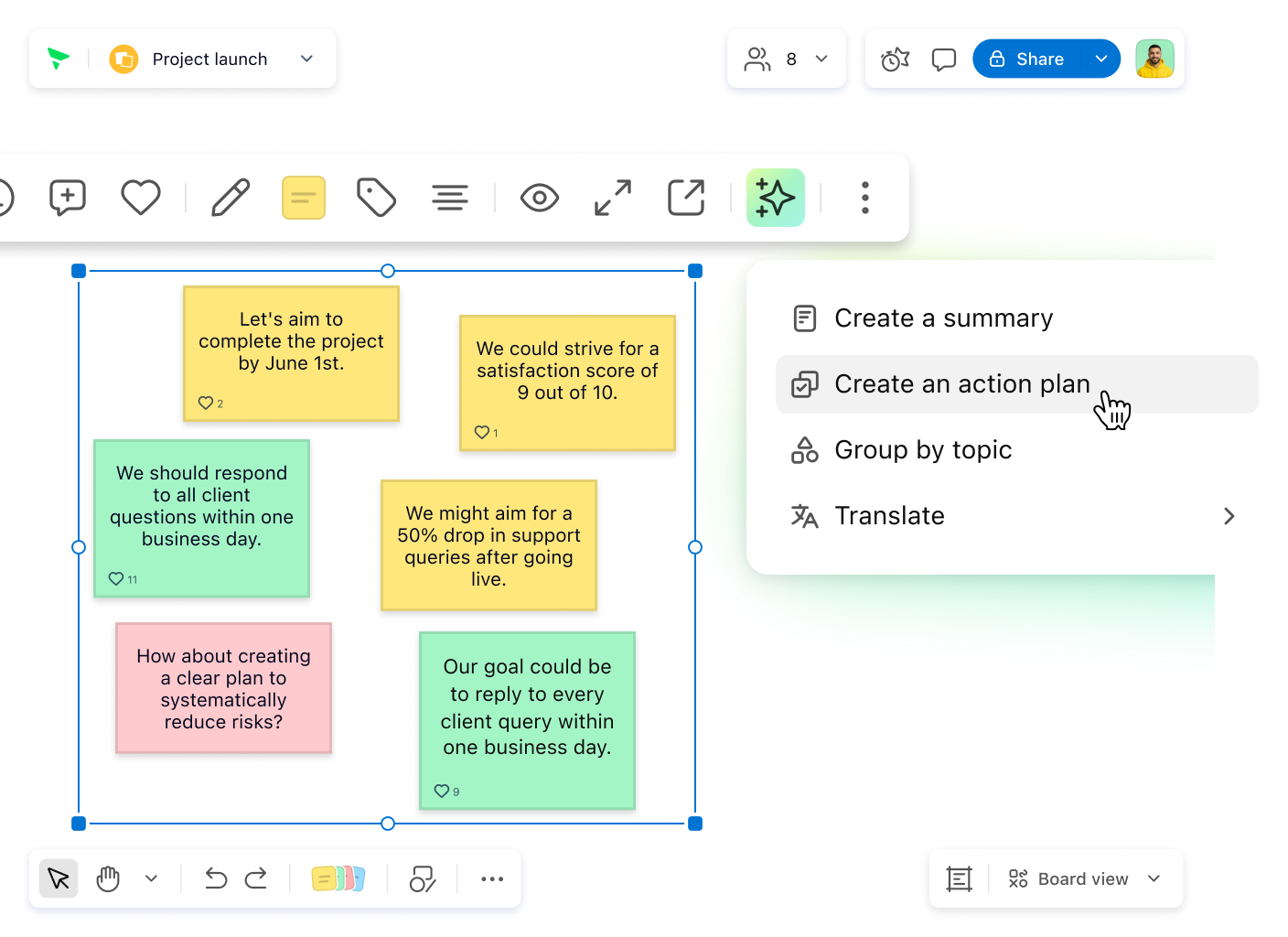Screen dimensions: 1288x937
Task: Select the 'Our goal could be' green note
Action: 527,720
